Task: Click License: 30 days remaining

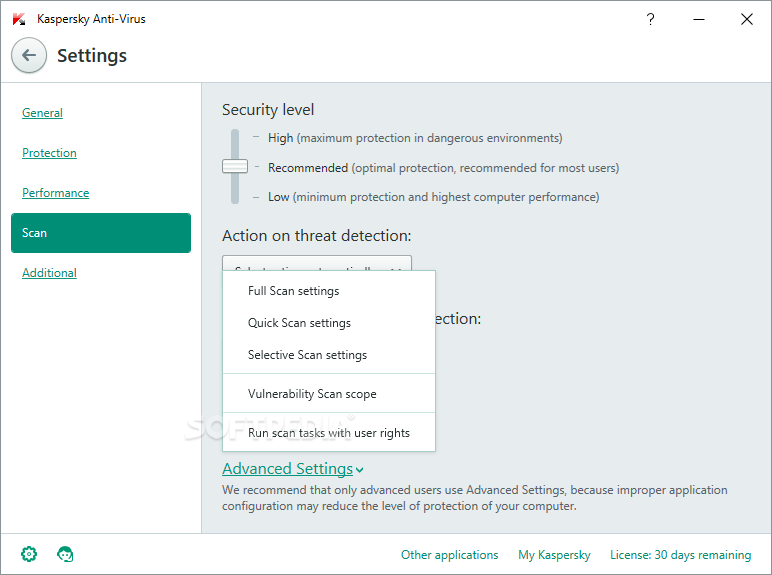Action: 680,555
